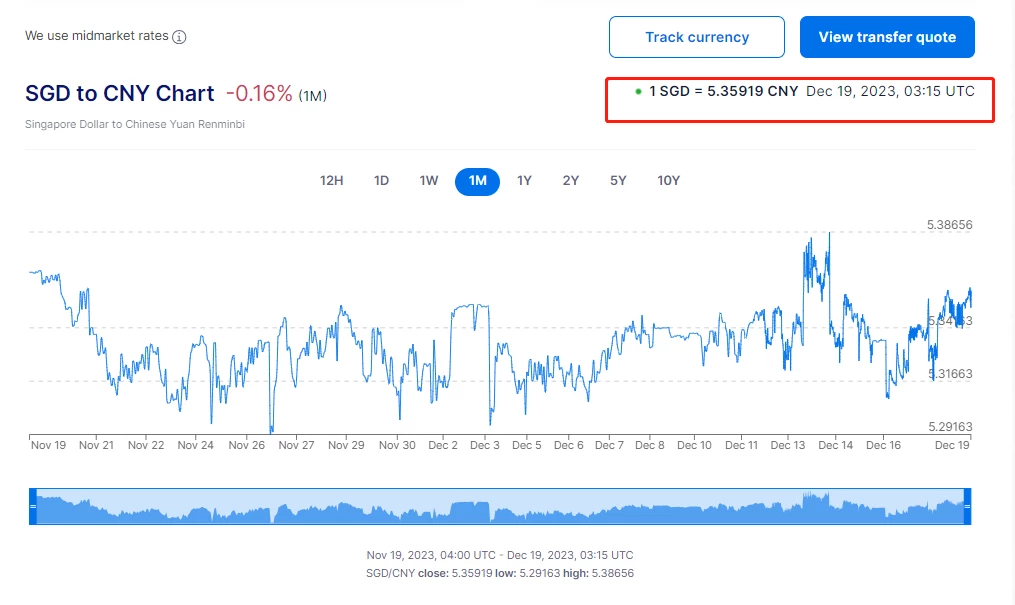Click the Track currency button

[697, 37]
